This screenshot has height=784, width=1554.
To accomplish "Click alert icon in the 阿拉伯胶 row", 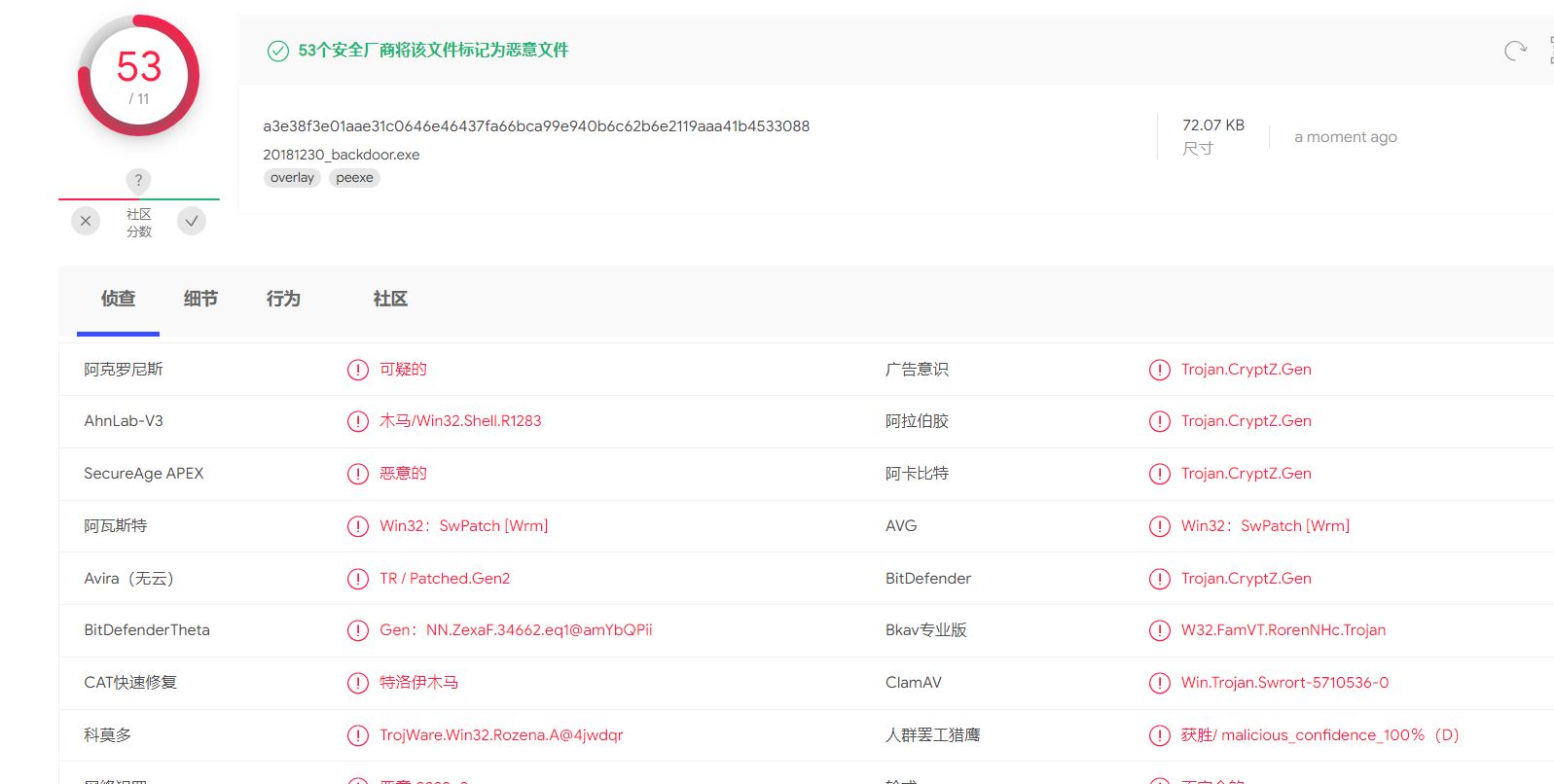I will tap(1160, 421).
